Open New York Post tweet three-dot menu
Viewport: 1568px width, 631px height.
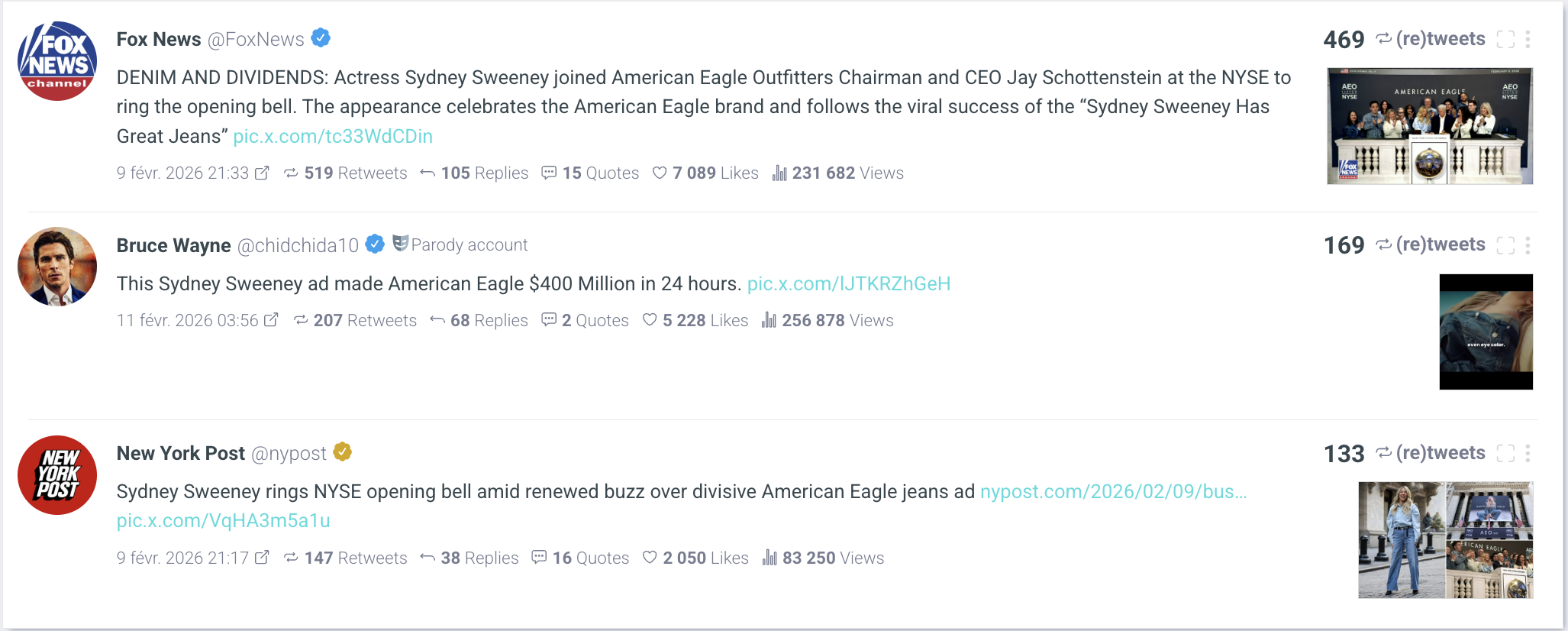[x=1528, y=454]
